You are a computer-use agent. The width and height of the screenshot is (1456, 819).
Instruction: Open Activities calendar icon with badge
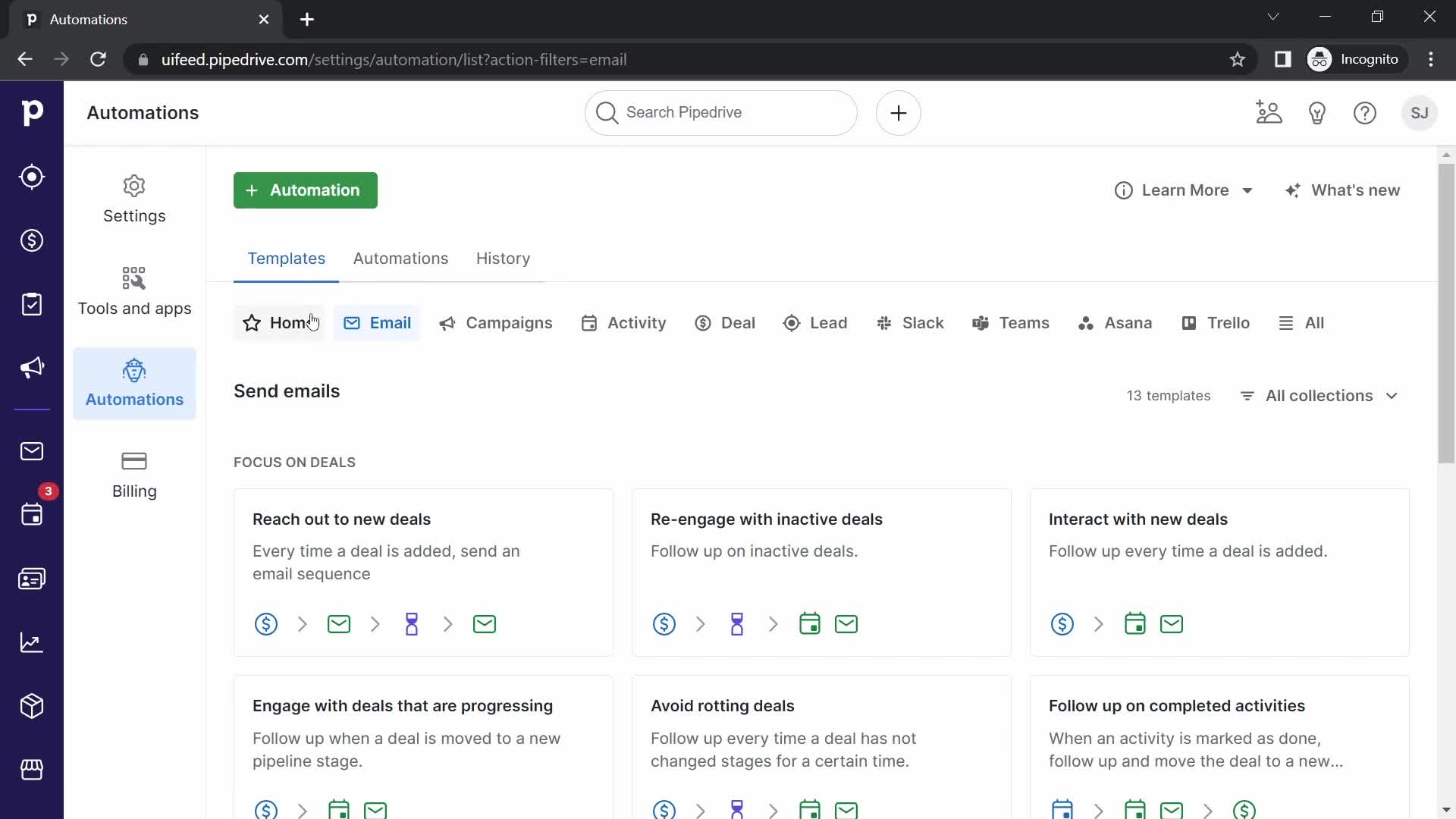32,515
